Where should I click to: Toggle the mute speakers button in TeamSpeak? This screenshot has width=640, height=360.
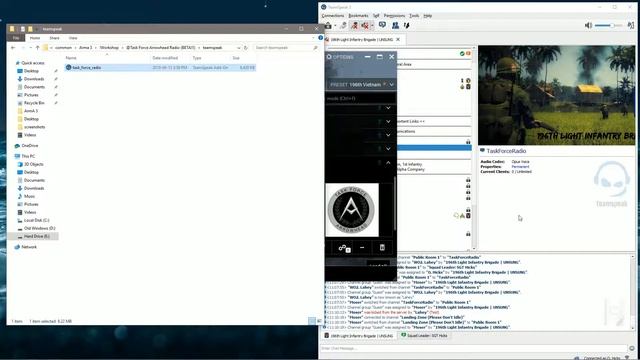click(x=365, y=26)
